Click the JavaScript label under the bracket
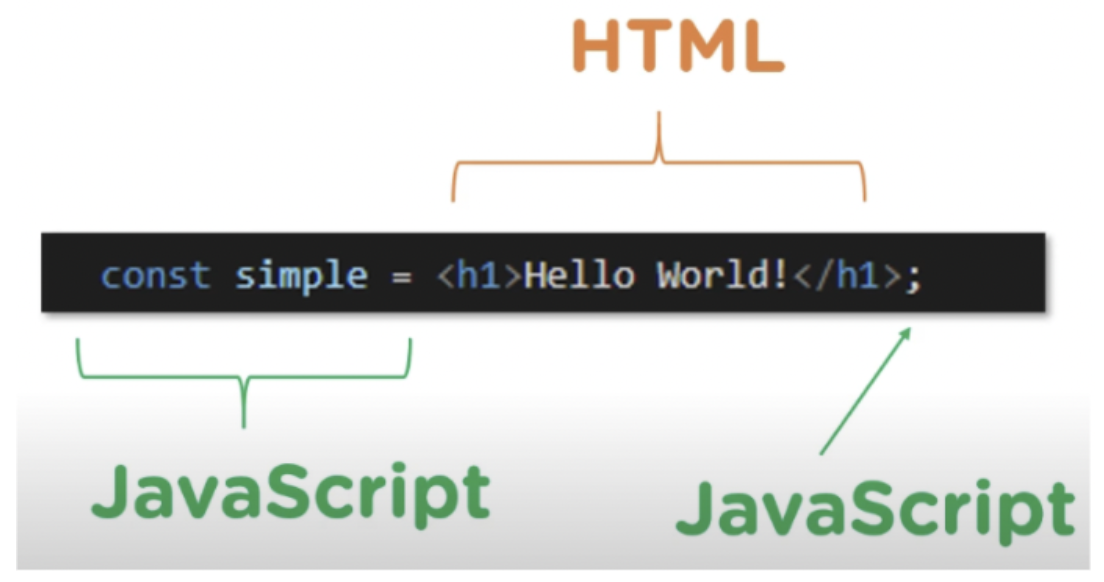This screenshot has width=1104, height=582. [x=291, y=495]
